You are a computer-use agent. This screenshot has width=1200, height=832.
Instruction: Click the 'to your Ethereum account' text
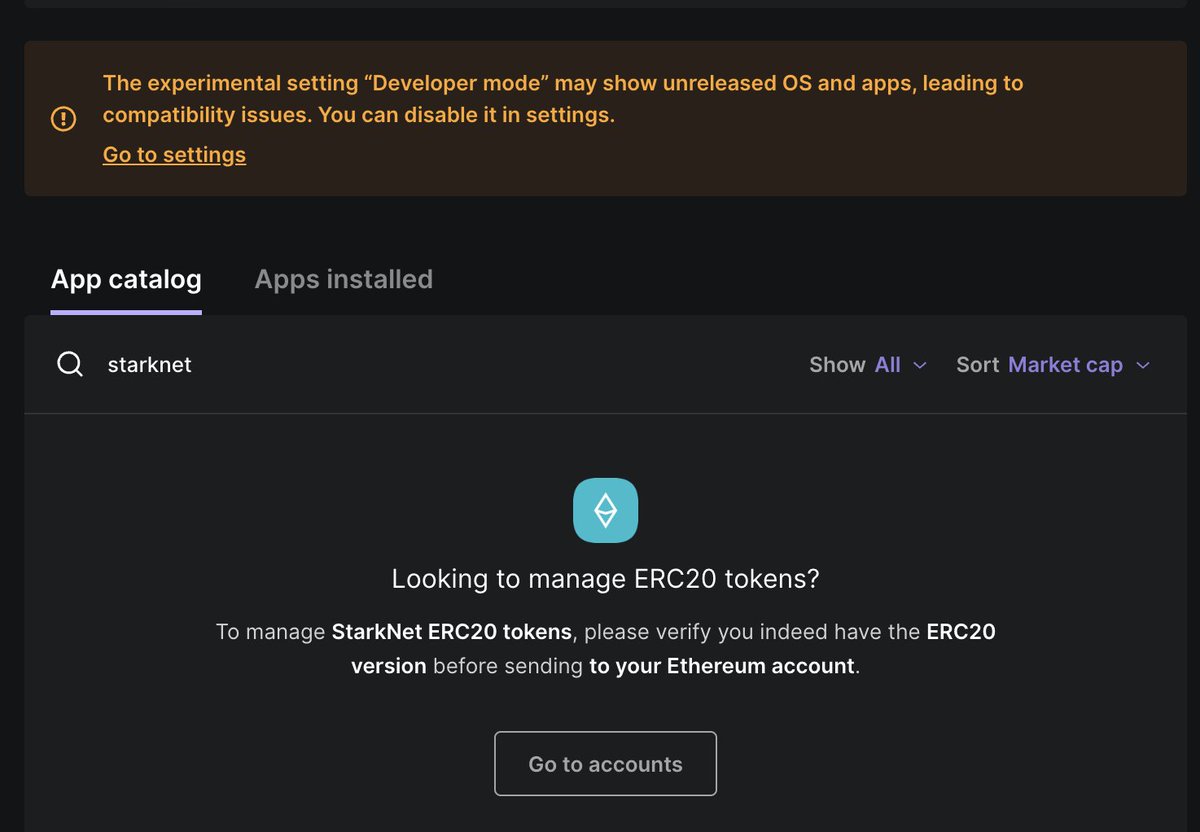click(722, 666)
